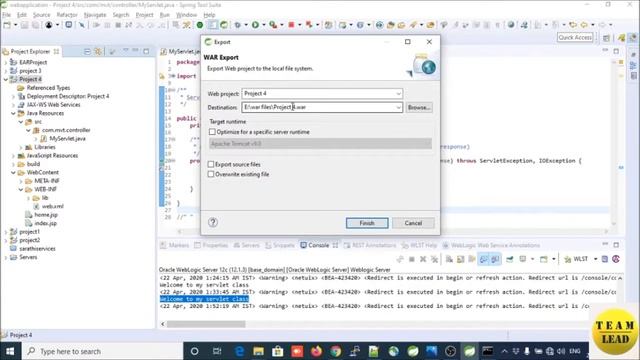Viewport: 640px width, 360px height.
Task: Open the Project menu
Action: pos(144,15)
